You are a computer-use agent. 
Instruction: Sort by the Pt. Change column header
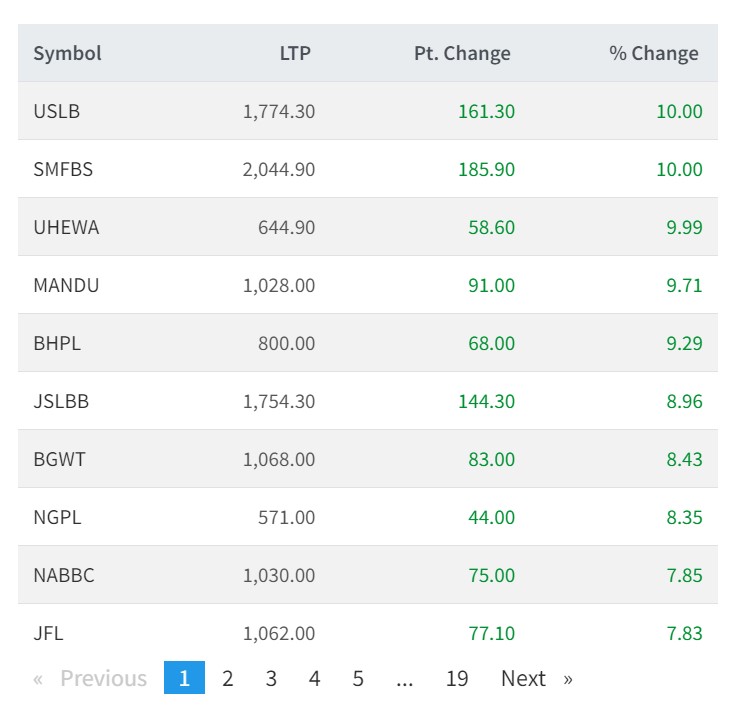coord(462,54)
